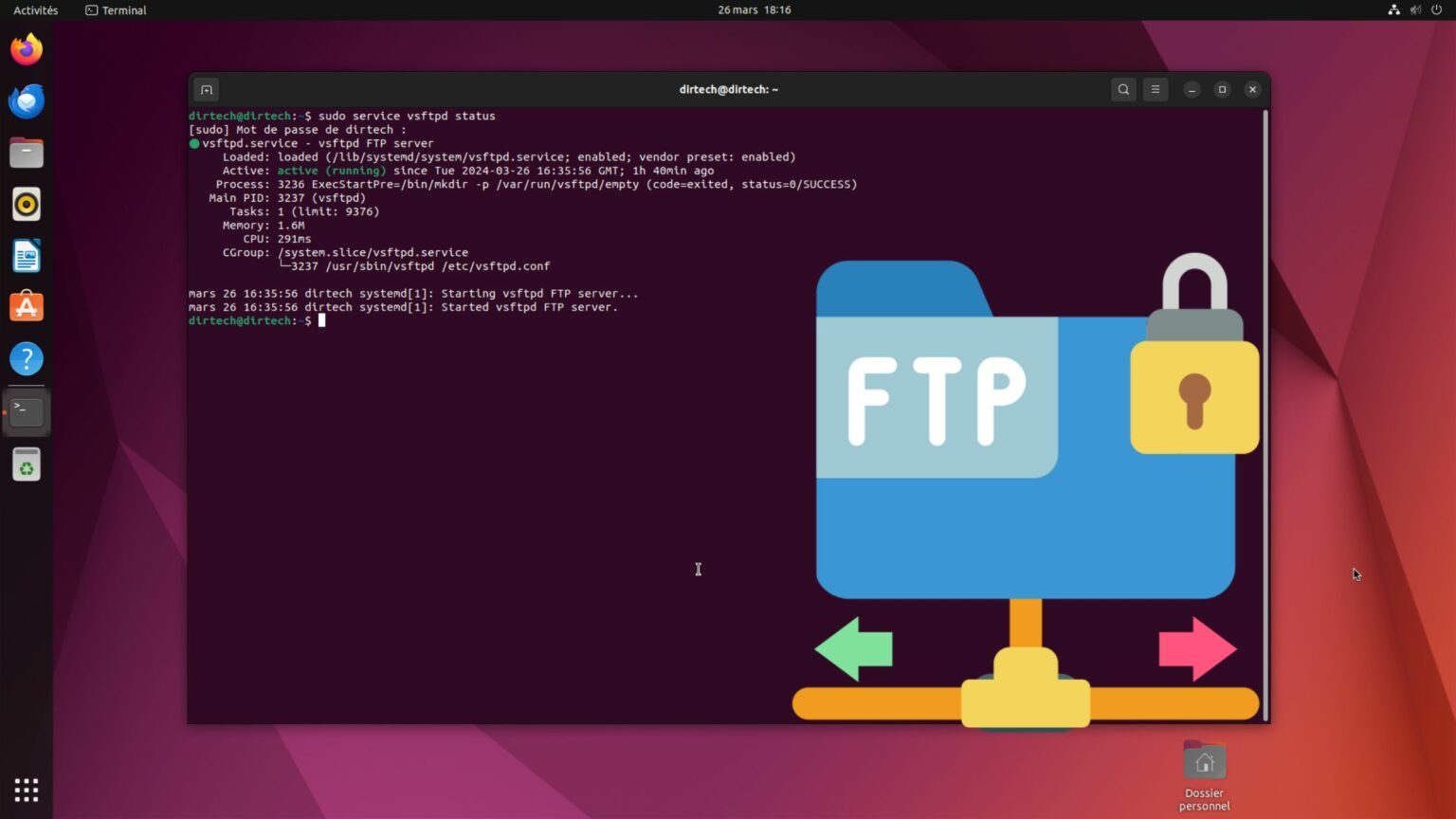Open the terminal hamburger menu
1456x819 pixels.
(x=1155, y=89)
